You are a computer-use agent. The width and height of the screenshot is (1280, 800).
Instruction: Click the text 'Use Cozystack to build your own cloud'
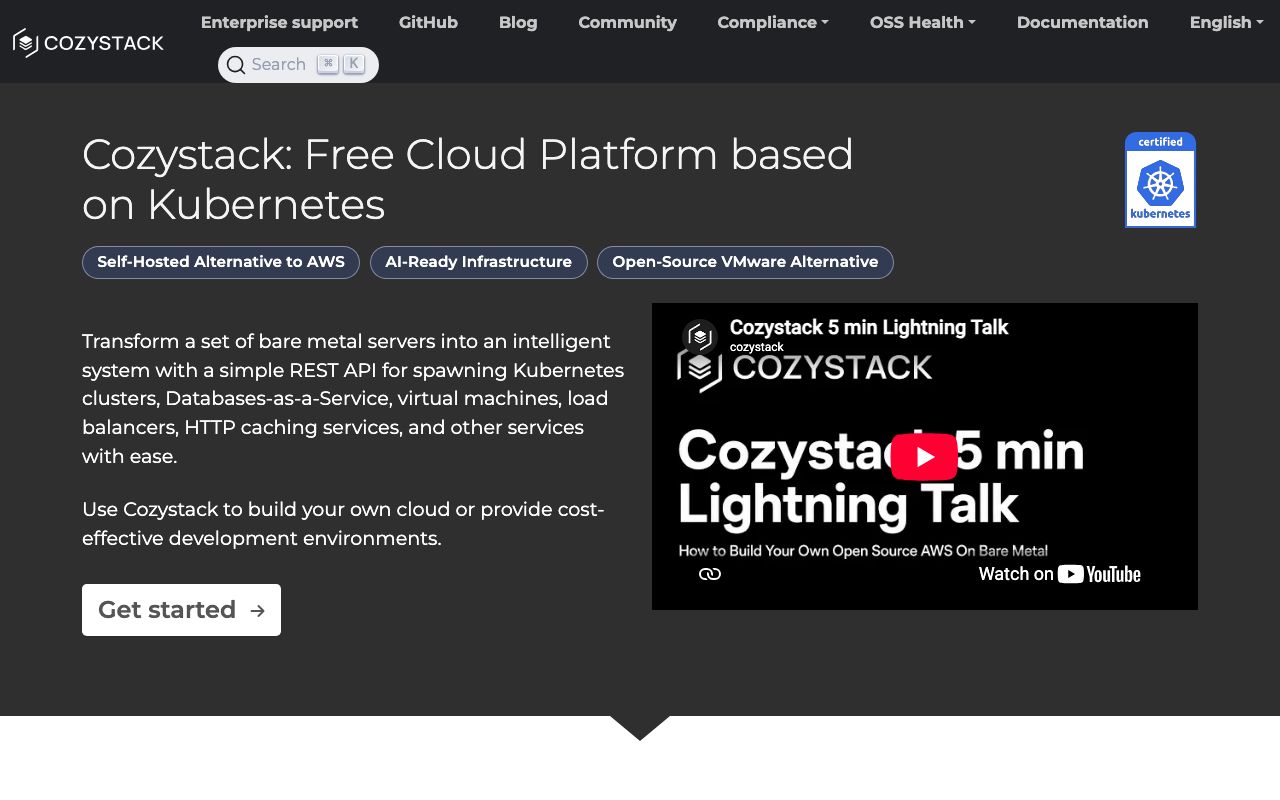coord(343,524)
